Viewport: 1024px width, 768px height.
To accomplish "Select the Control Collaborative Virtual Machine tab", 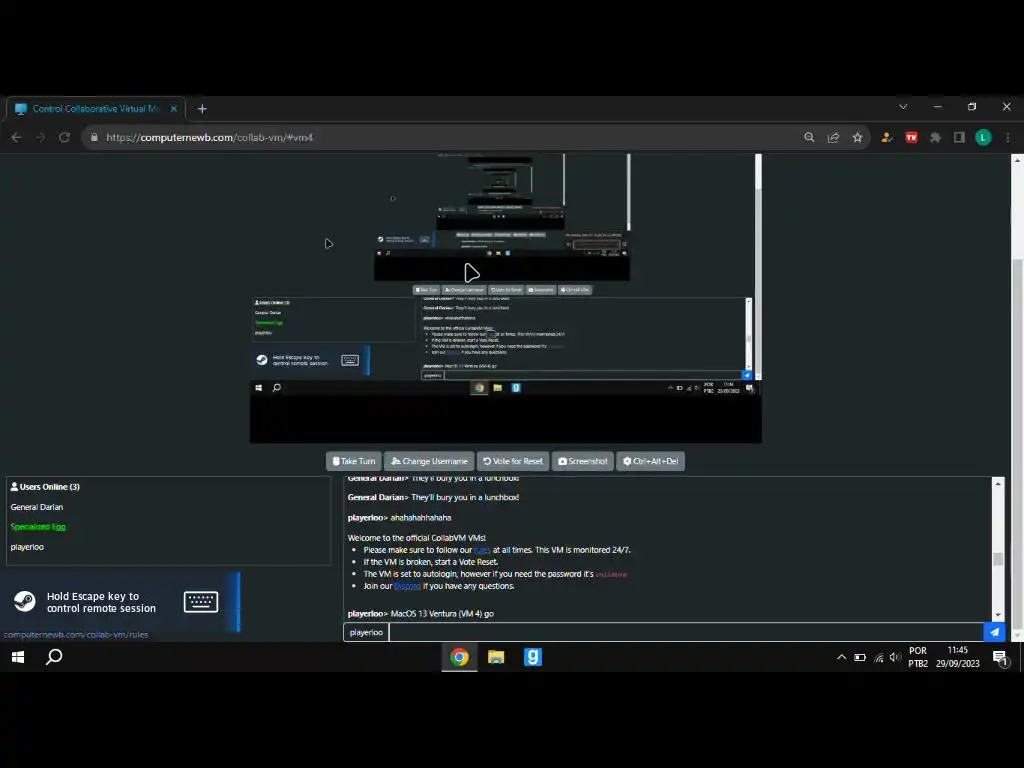I will click(x=95, y=108).
